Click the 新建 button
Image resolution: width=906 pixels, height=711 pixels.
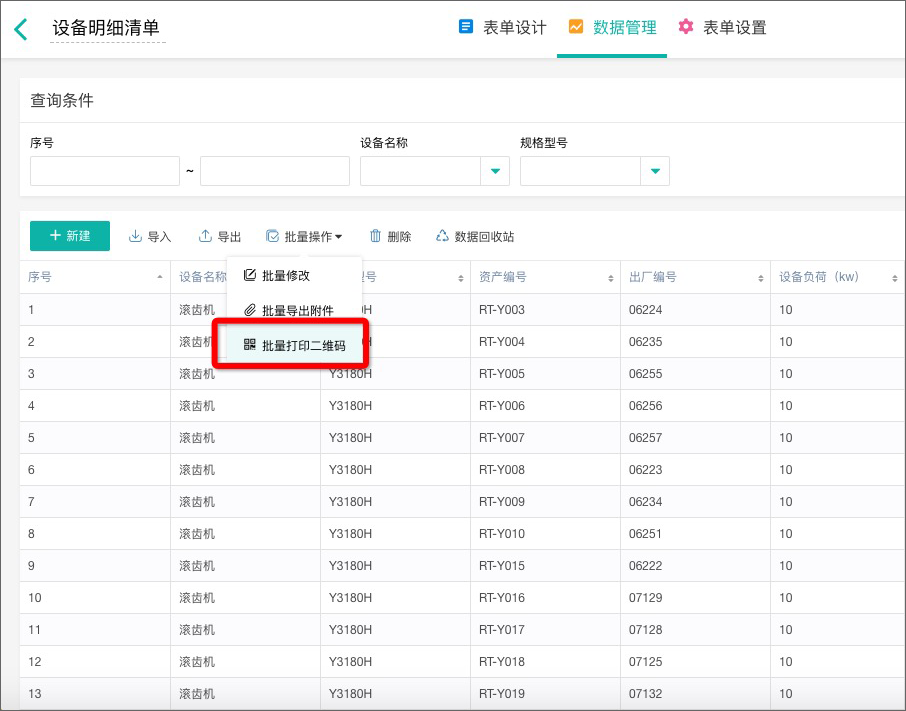pos(70,236)
